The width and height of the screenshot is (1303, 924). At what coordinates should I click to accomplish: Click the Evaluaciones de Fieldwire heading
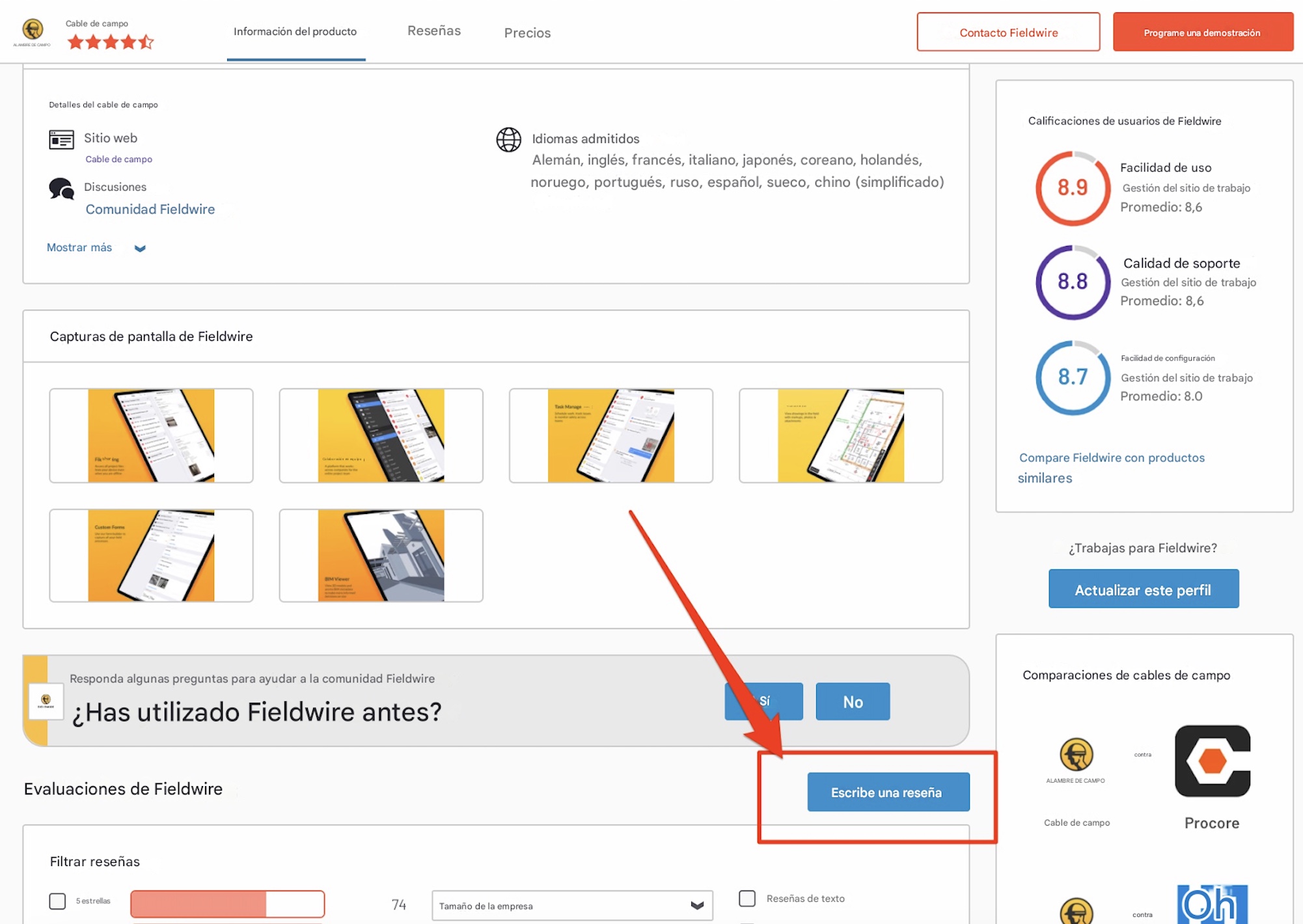123,789
